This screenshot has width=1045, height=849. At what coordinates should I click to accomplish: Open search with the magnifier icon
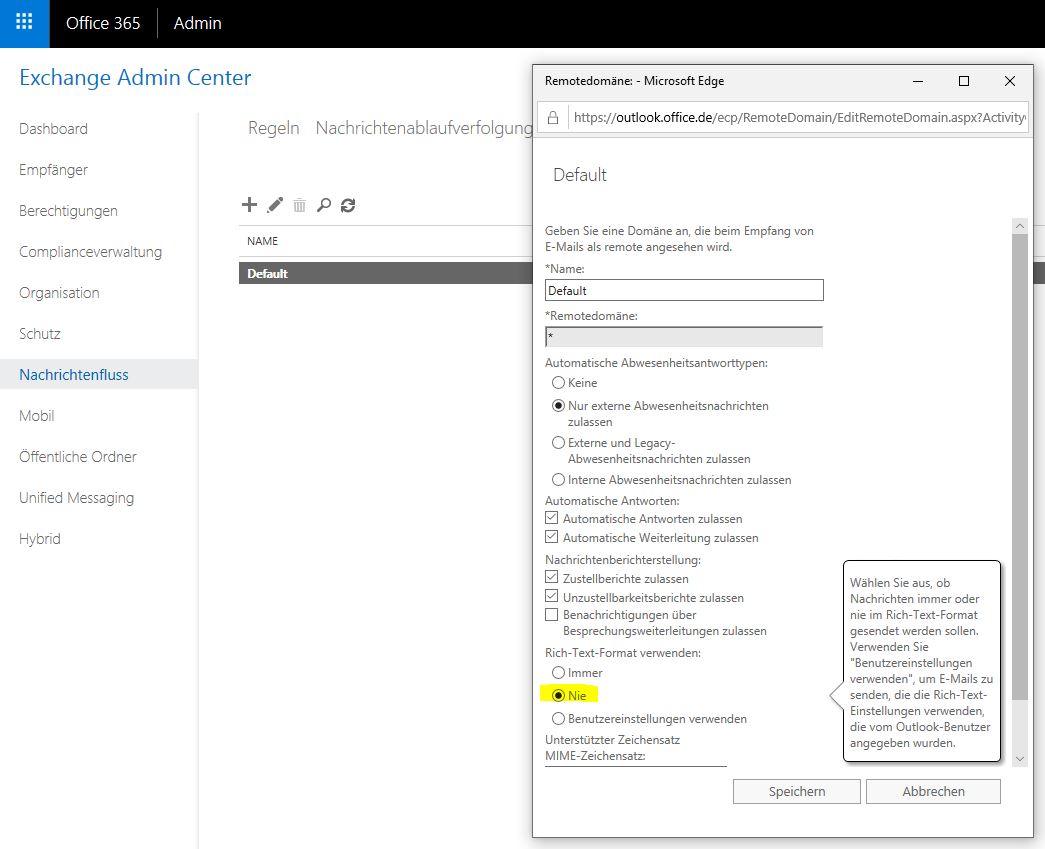pos(324,205)
